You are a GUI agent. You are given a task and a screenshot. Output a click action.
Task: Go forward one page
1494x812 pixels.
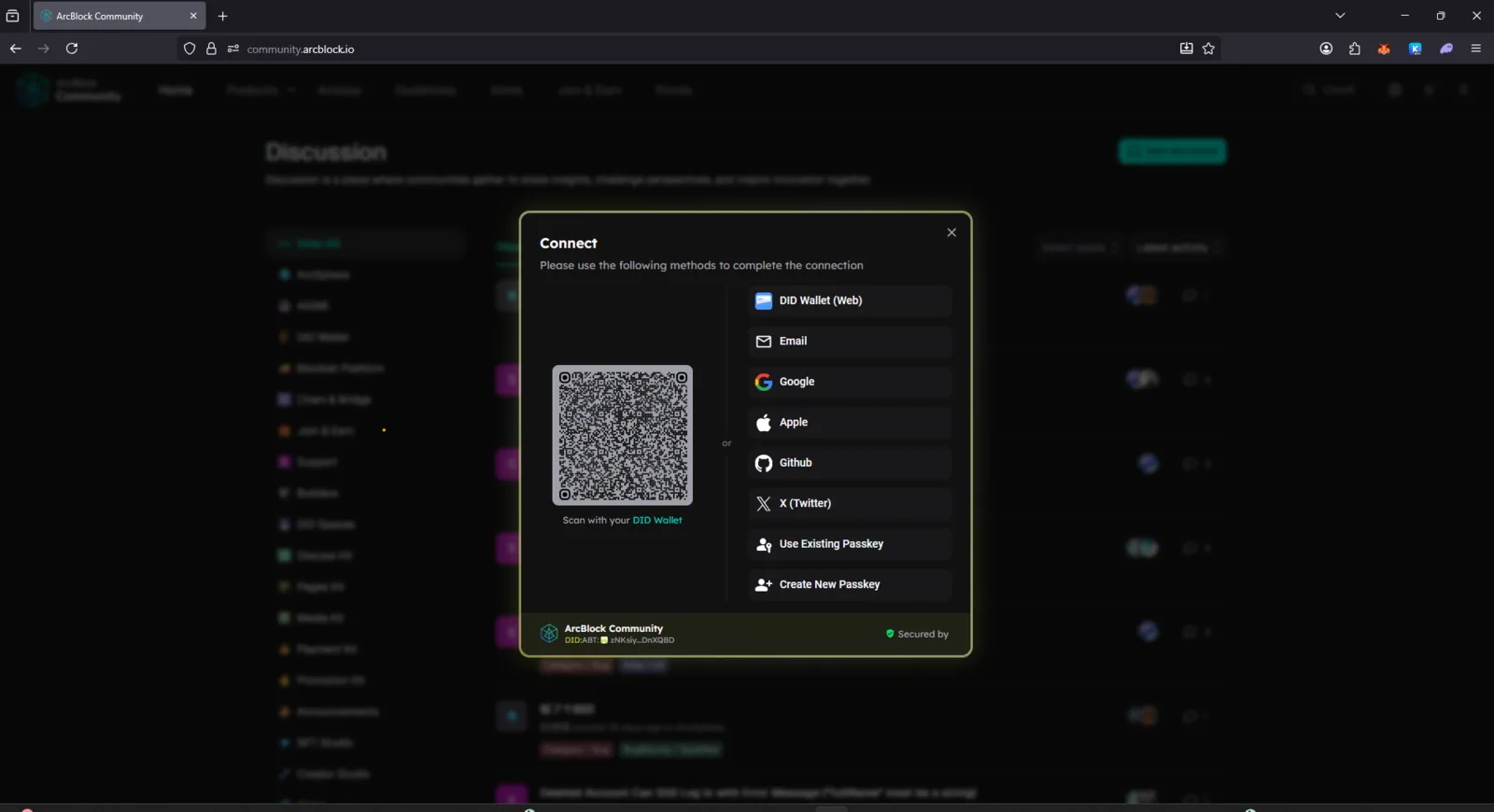pos(44,49)
